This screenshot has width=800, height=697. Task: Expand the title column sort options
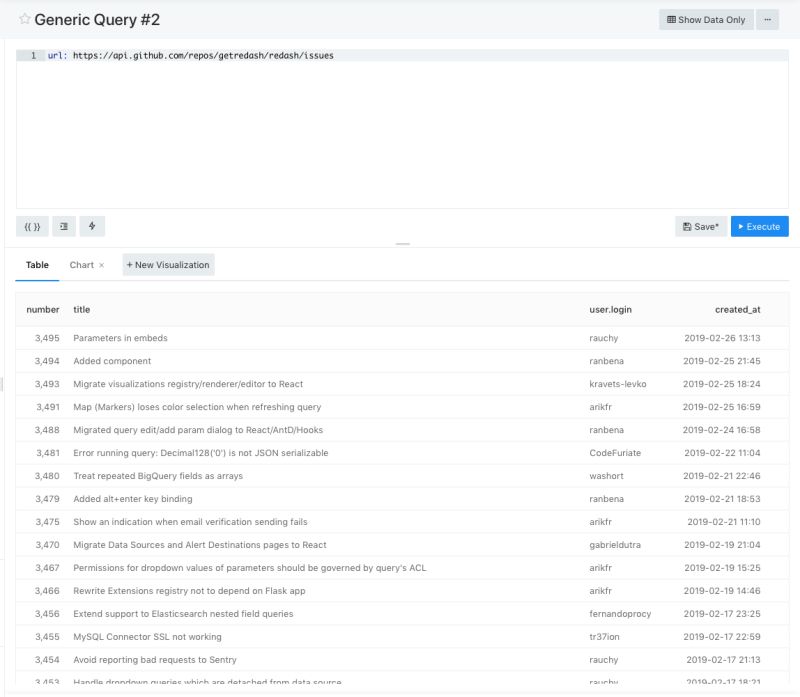tap(84, 309)
